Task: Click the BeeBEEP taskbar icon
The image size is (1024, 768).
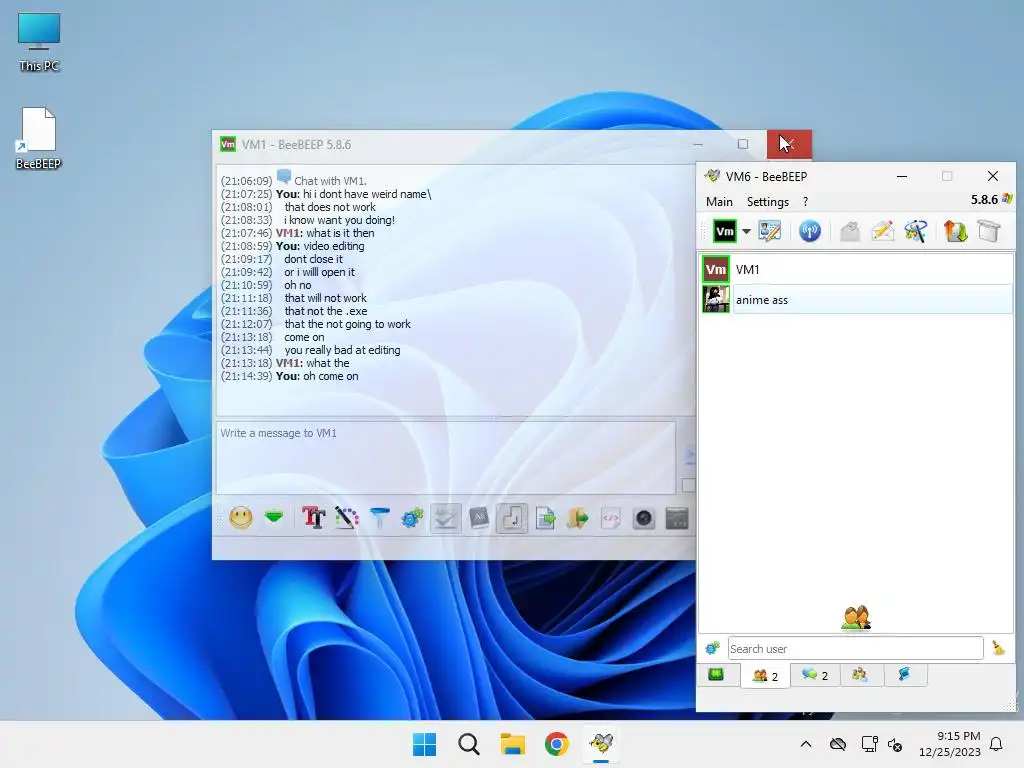Action: coord(601,744)
